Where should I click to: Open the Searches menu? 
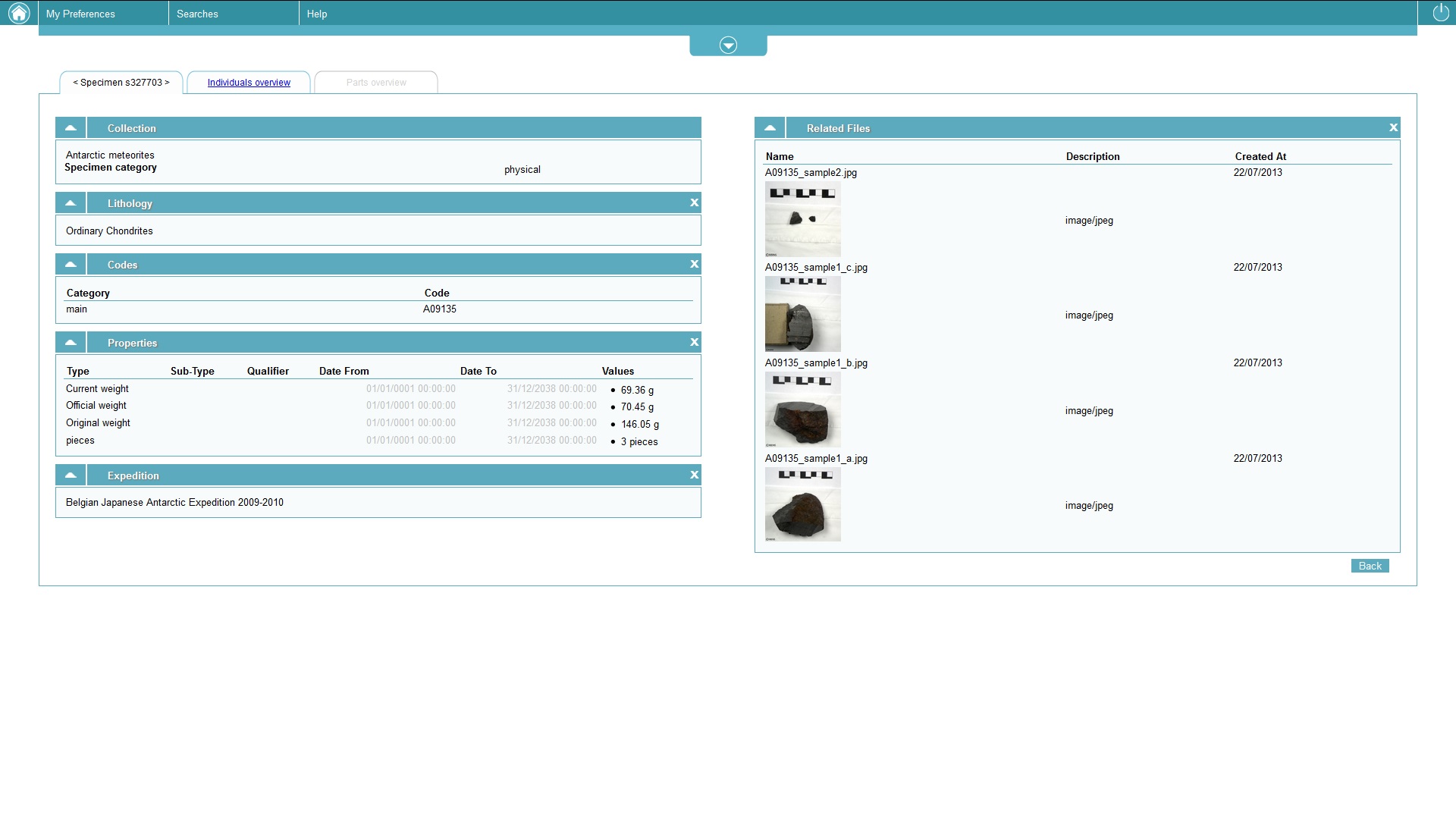point(197,14)
